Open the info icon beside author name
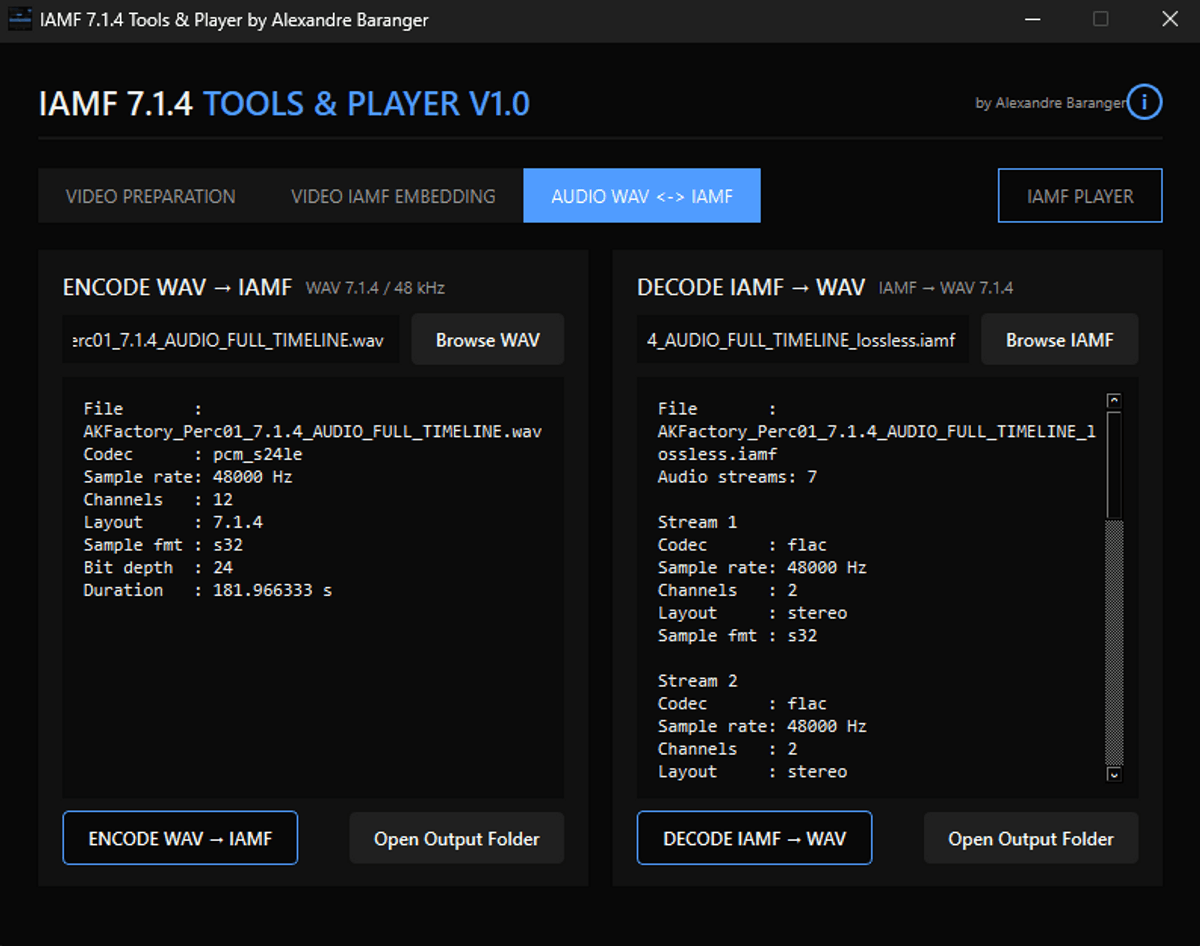 point(1144,102)
